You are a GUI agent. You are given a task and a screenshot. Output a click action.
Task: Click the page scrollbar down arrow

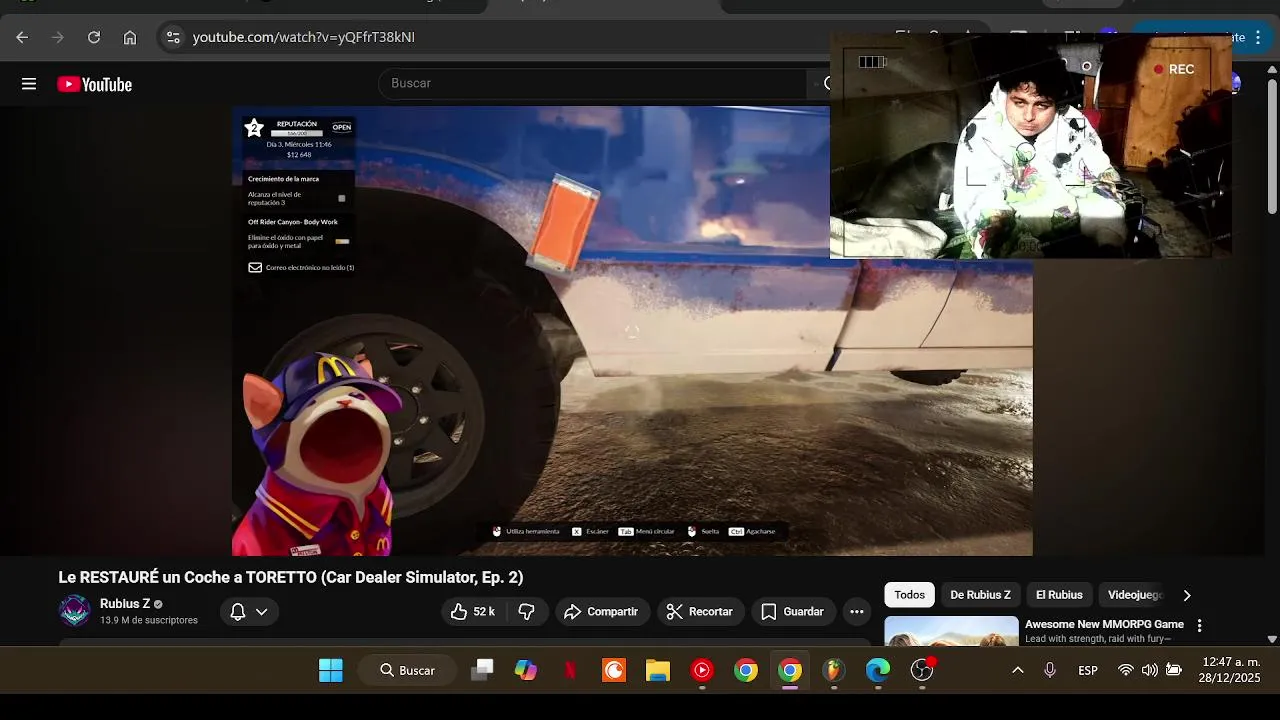(1272, 639)
